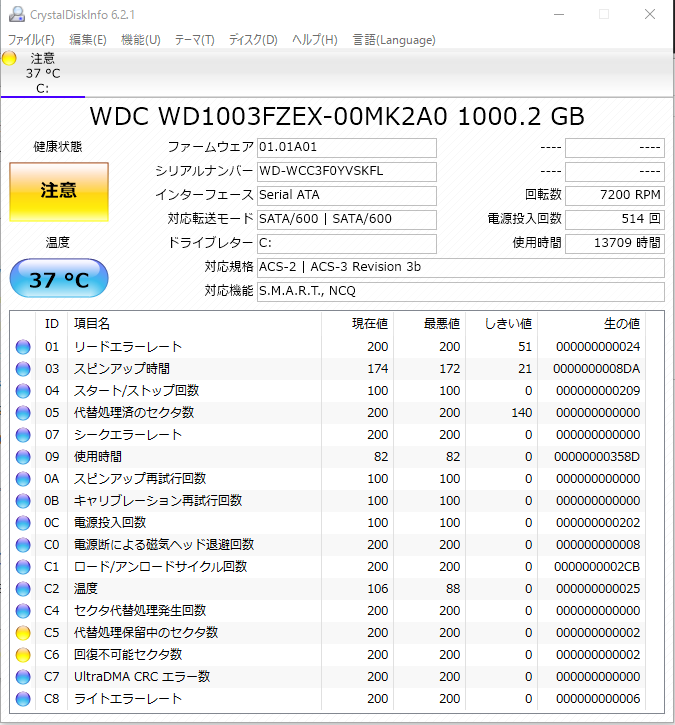
Task: Click blue status icon for 07 シークエラーレート
Action: tap(23, 435)
